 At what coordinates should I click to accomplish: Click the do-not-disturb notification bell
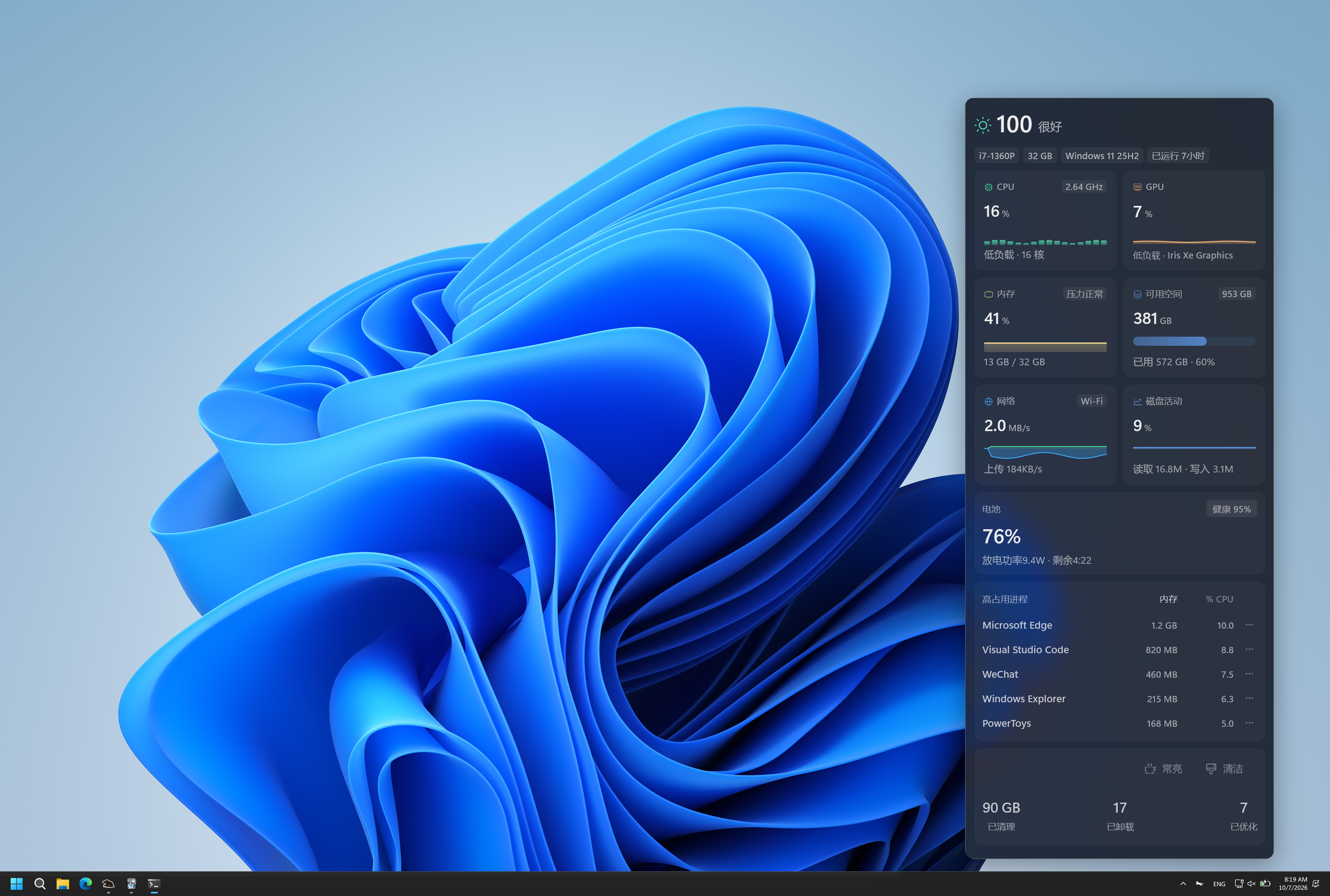coord(1316,884)
